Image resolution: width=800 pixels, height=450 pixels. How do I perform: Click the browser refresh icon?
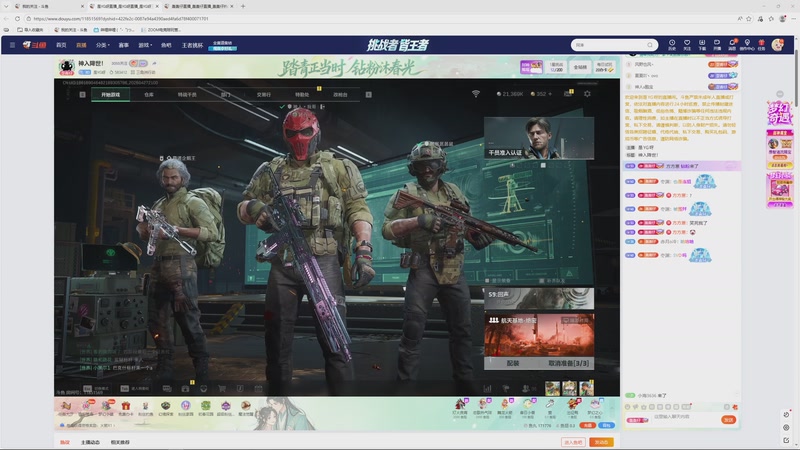(x=17, y=18)
